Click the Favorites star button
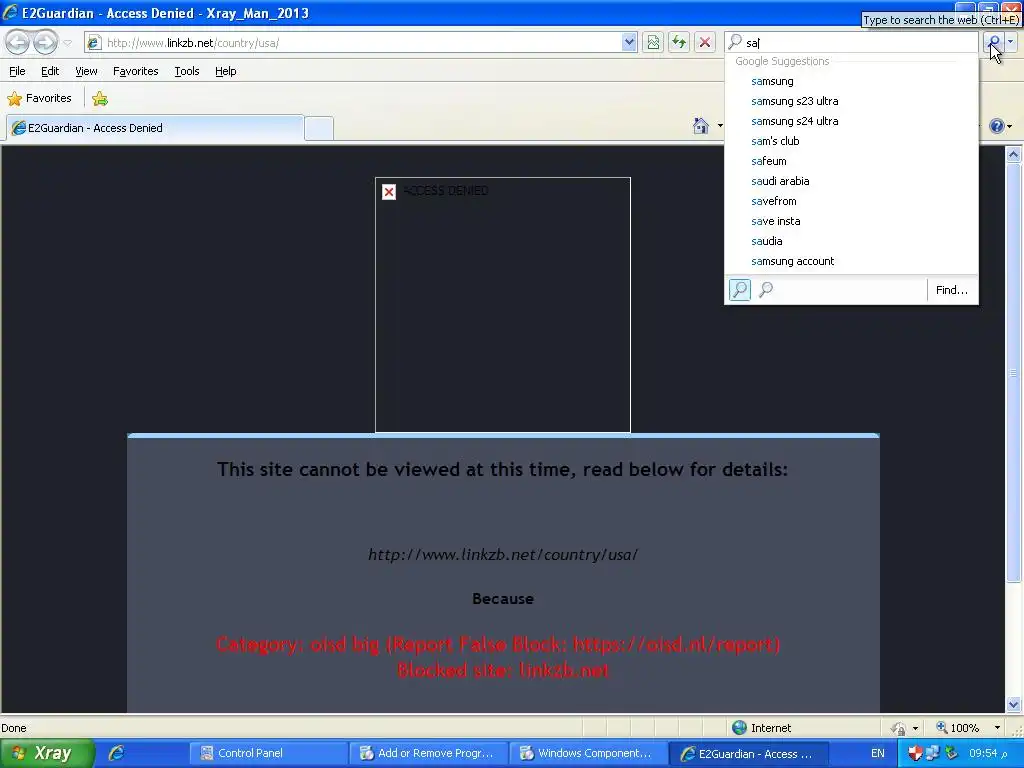Image resolution: width=1024 pixels, height=768 pixels. click(x=39, y=99)
